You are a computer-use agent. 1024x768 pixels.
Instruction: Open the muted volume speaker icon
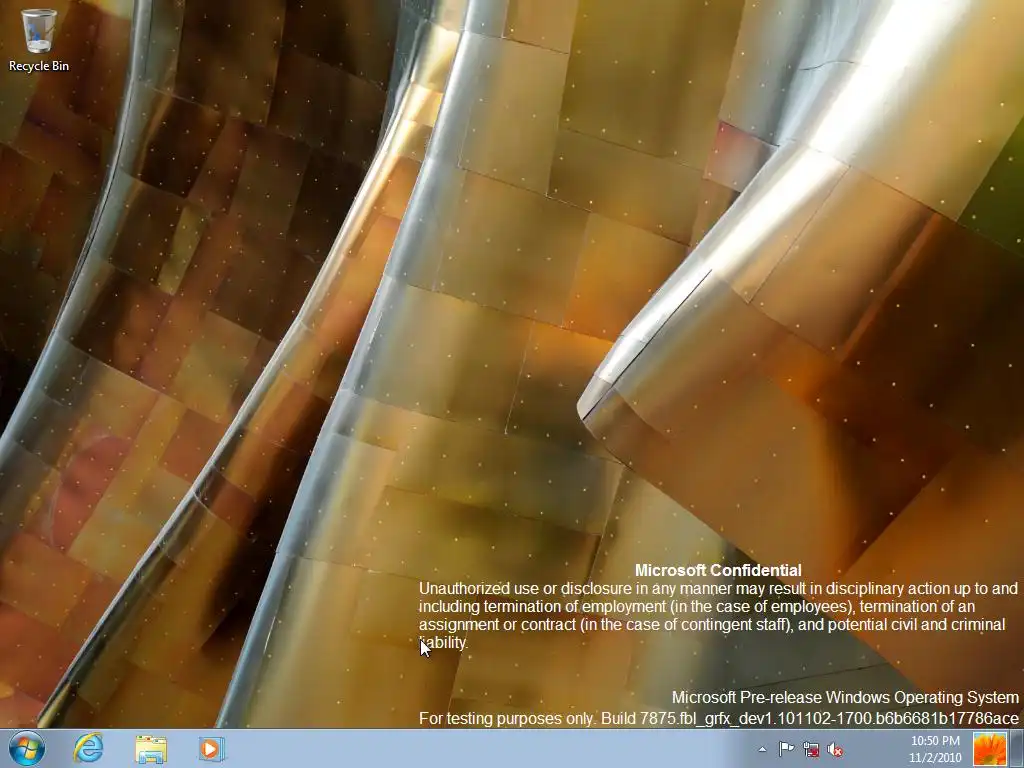point(835,749)
